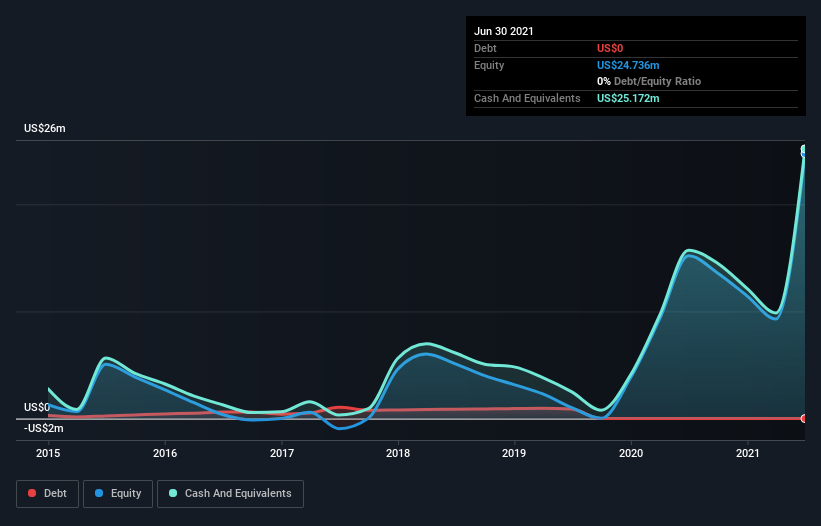Image resolution: width=821 pixels, height=526 pixels.
Task: Click the Jun 30 2021 tooltip date
Action: coord(504,31)
